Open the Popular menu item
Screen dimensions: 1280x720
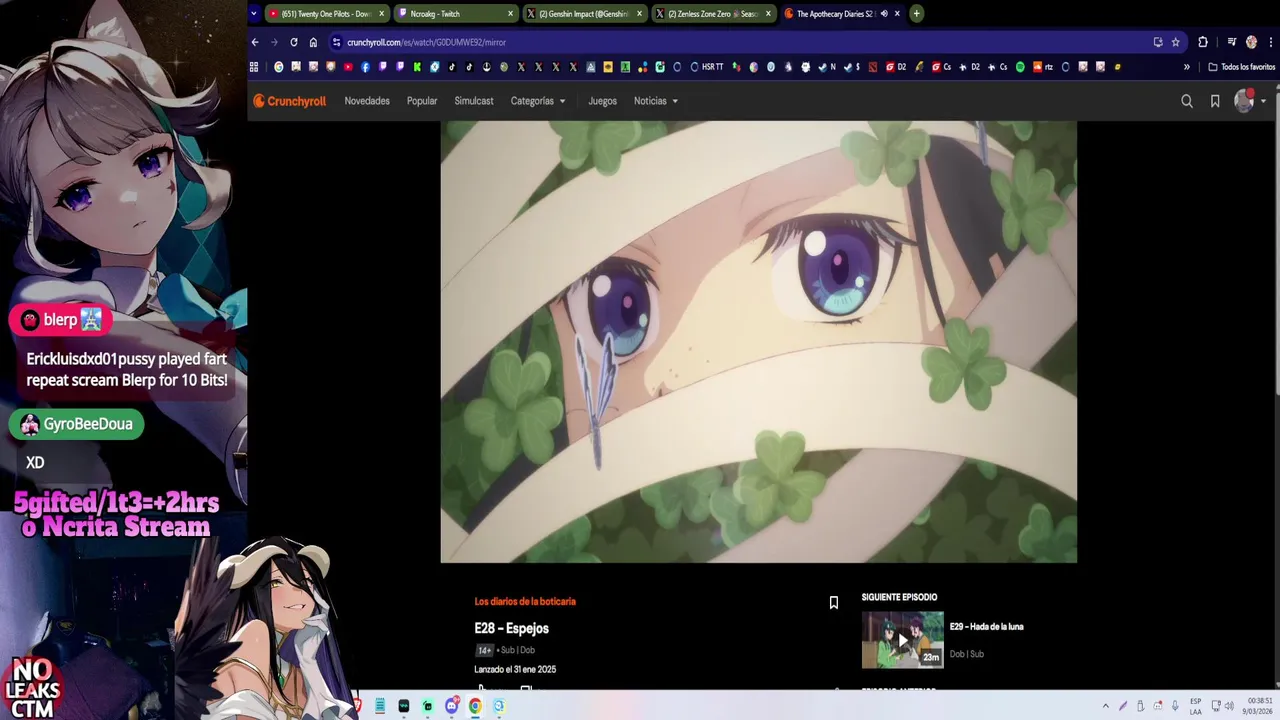tap(422, 101)
